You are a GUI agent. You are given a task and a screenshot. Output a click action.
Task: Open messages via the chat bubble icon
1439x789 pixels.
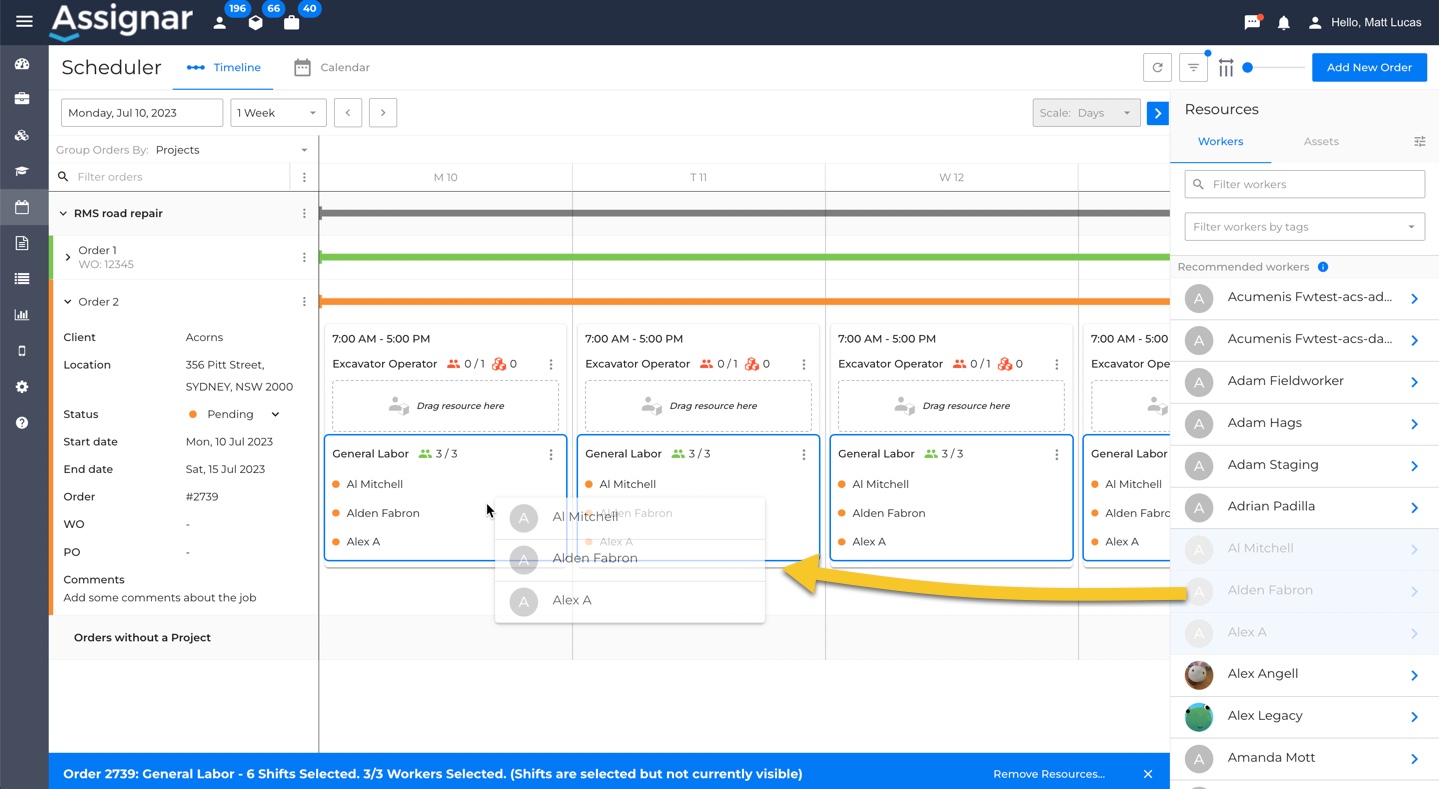1251,21
